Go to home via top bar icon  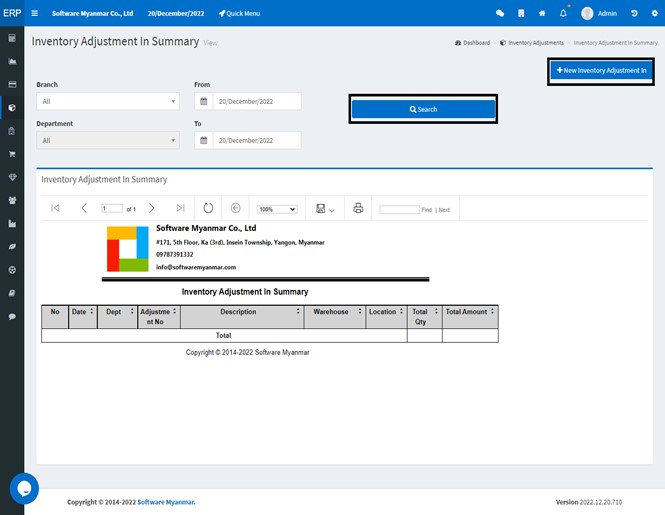tap(542, 13)
